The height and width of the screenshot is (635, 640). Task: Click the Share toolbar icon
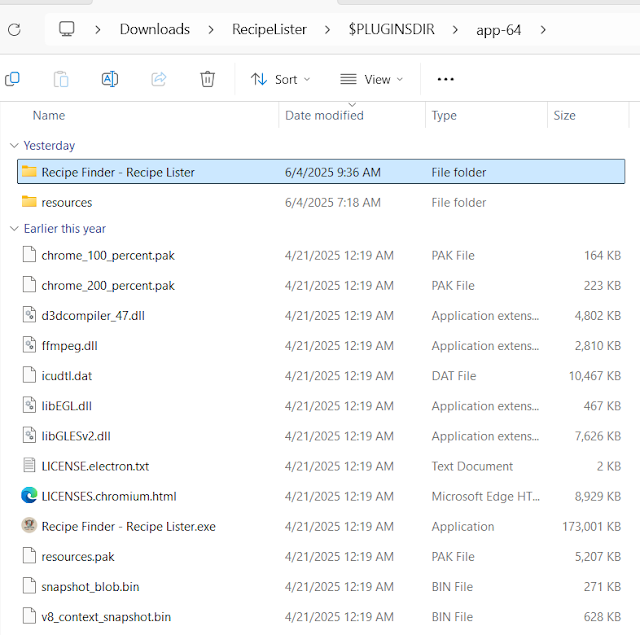(x=159, y=79)
